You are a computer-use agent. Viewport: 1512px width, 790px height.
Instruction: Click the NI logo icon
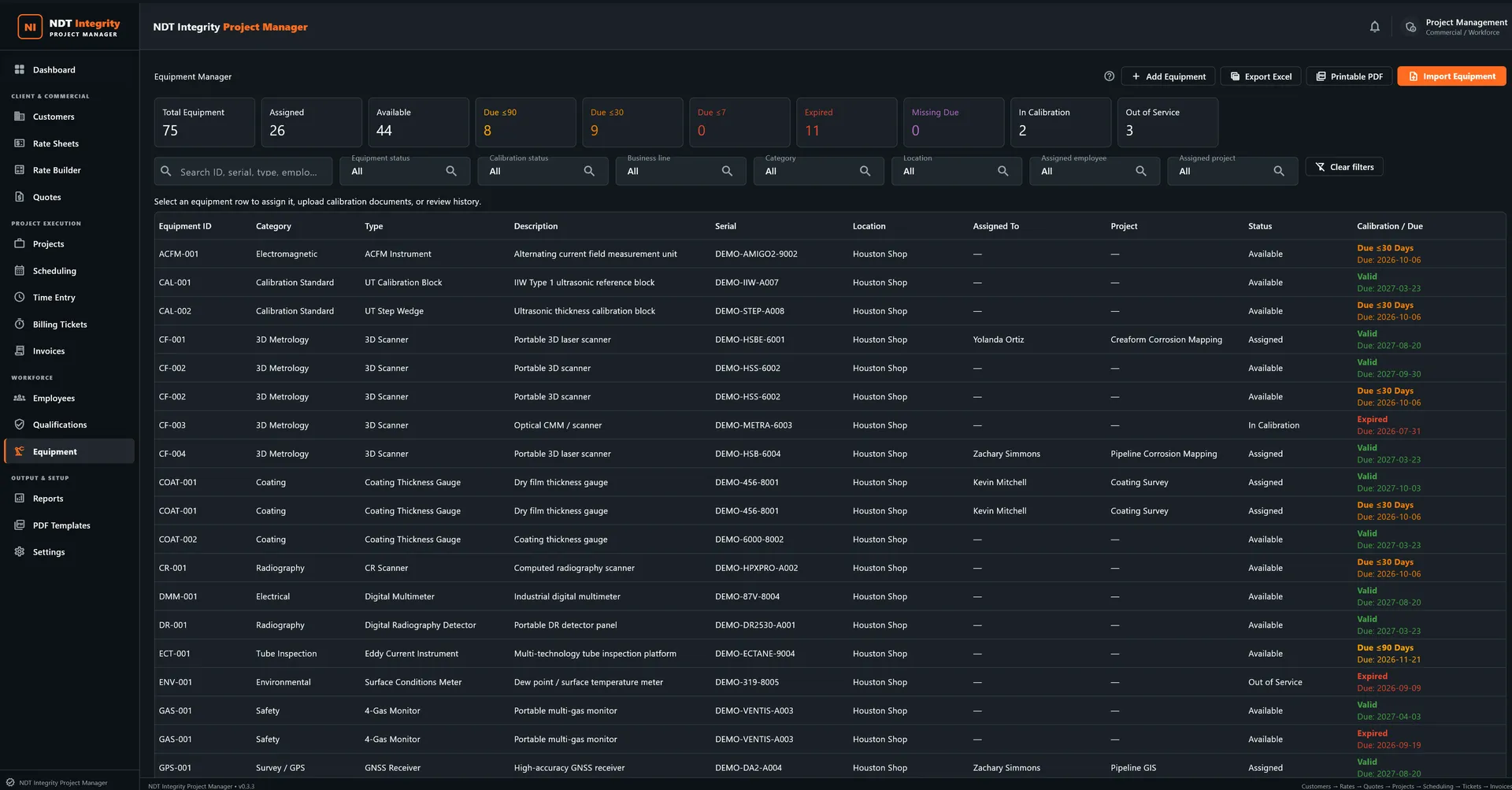point(30,27)
